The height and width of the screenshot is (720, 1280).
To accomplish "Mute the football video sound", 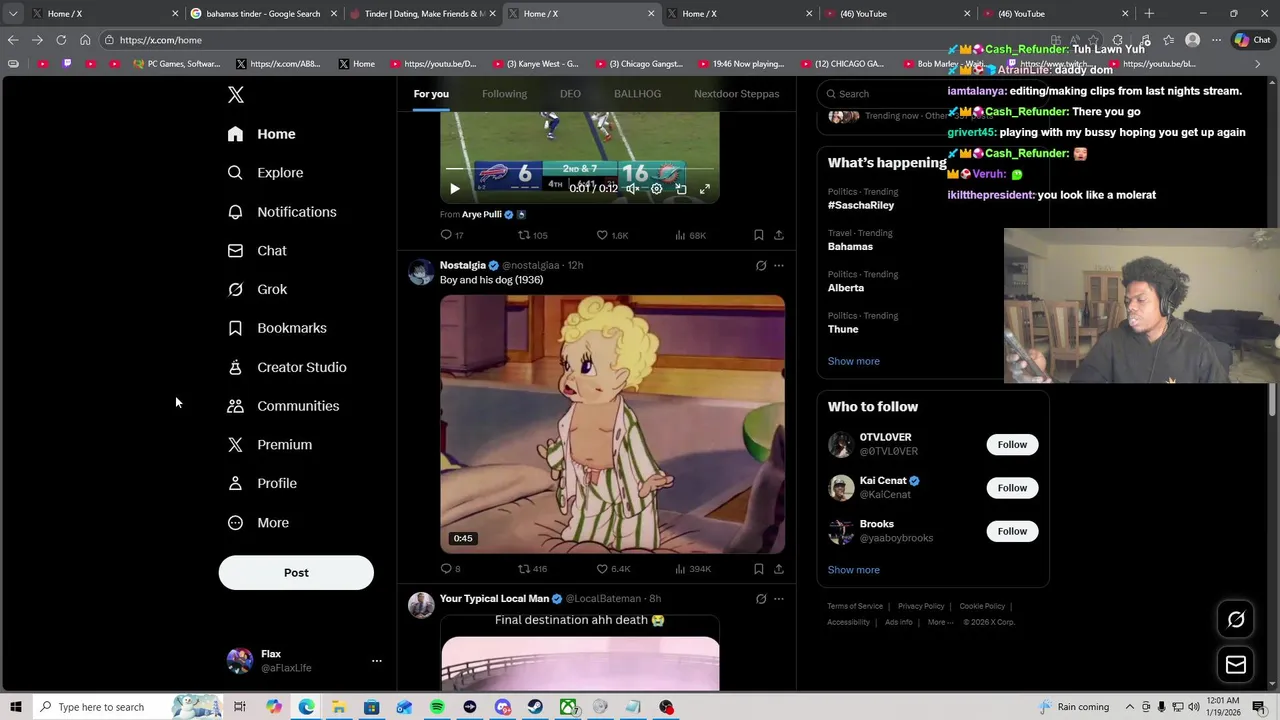I will click(632, 189).
